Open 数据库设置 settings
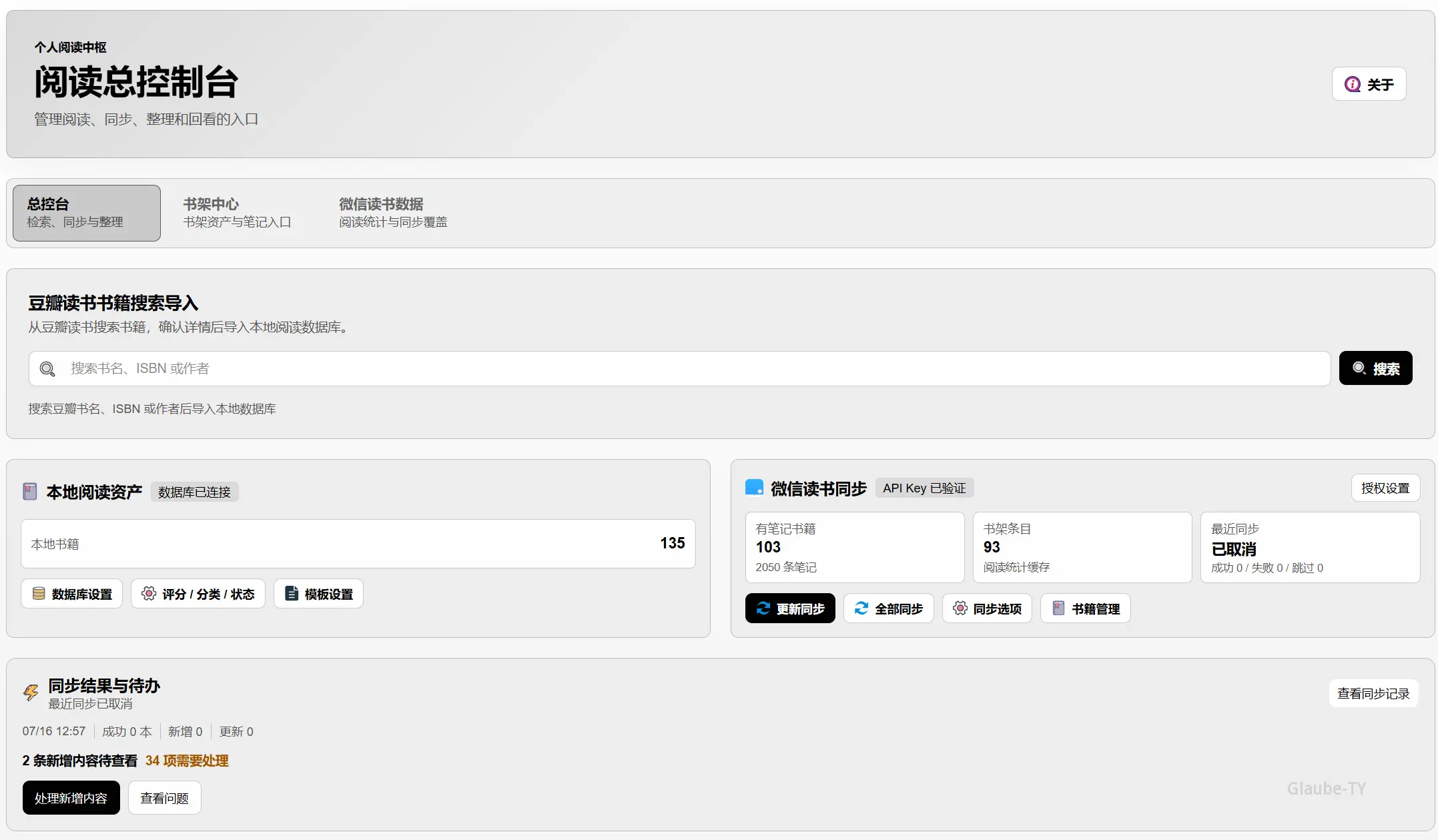 pos(71,594)
